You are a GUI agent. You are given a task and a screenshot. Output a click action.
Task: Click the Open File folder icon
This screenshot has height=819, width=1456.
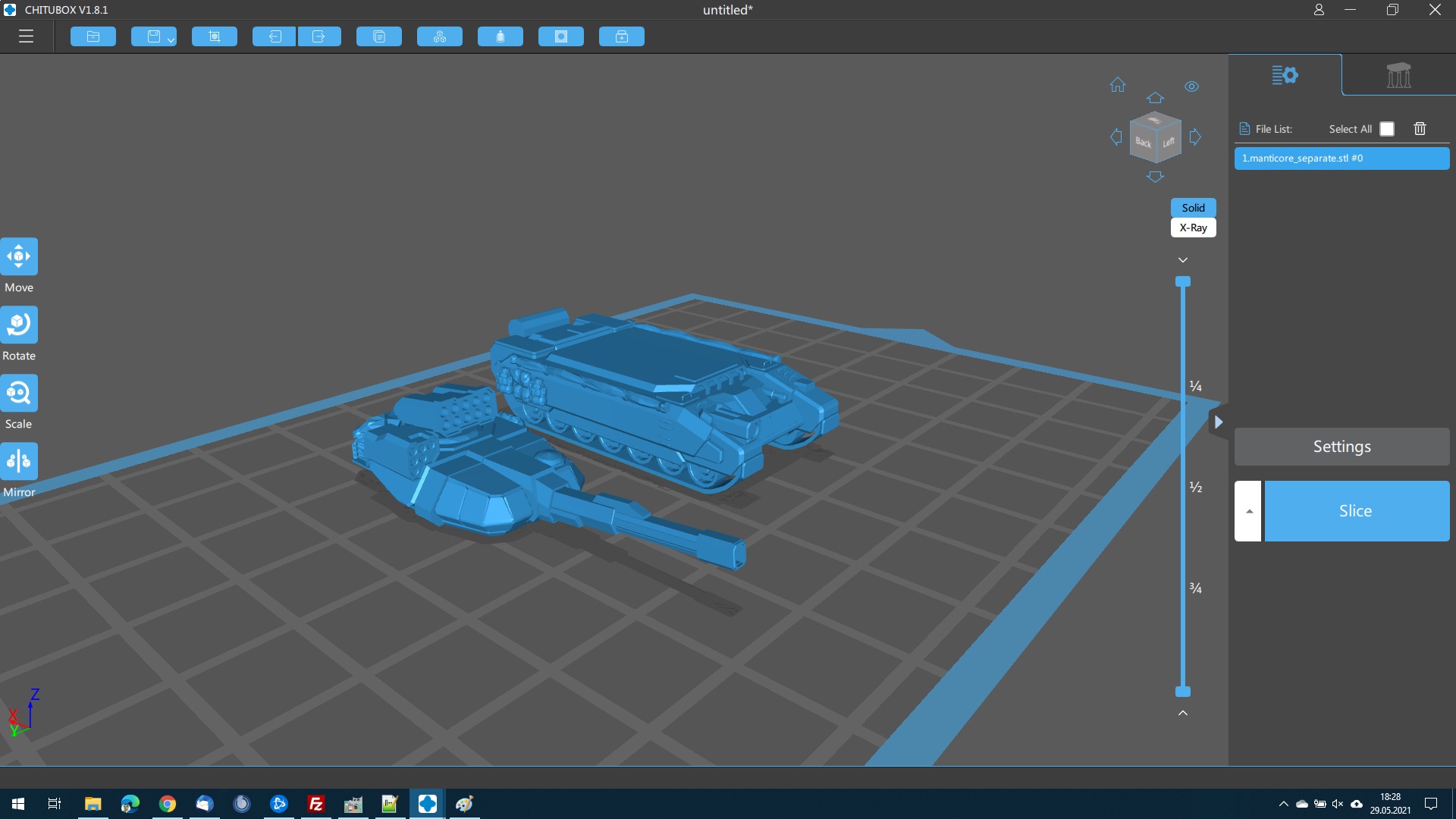93,36
